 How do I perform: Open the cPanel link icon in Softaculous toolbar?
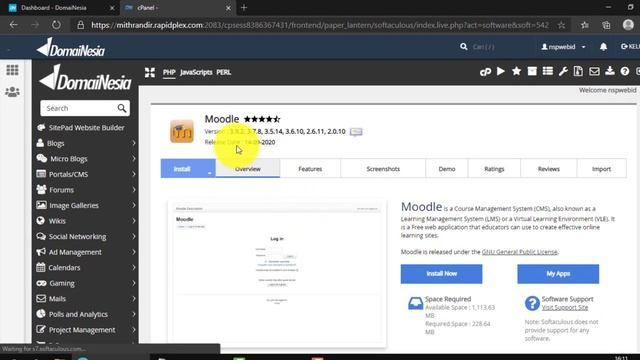(485, 72)
